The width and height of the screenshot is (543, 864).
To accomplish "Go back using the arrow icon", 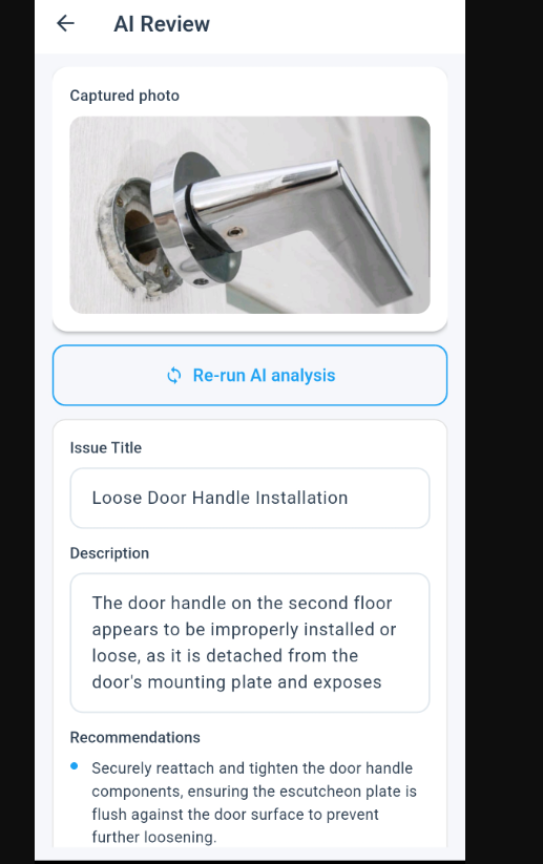I will click(x=66, y=23).
